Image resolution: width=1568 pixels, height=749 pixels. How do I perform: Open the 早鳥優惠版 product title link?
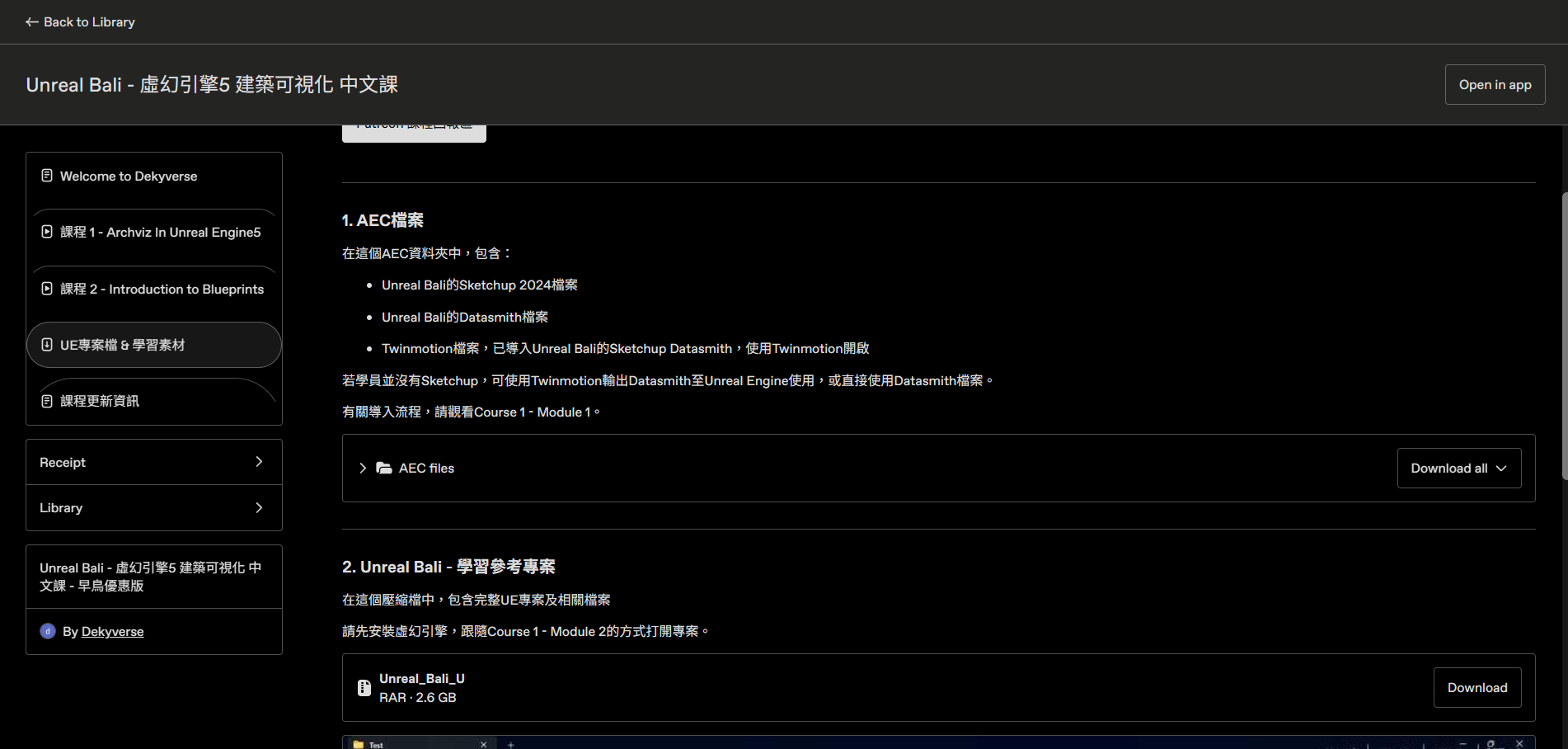tap(150, 577)
